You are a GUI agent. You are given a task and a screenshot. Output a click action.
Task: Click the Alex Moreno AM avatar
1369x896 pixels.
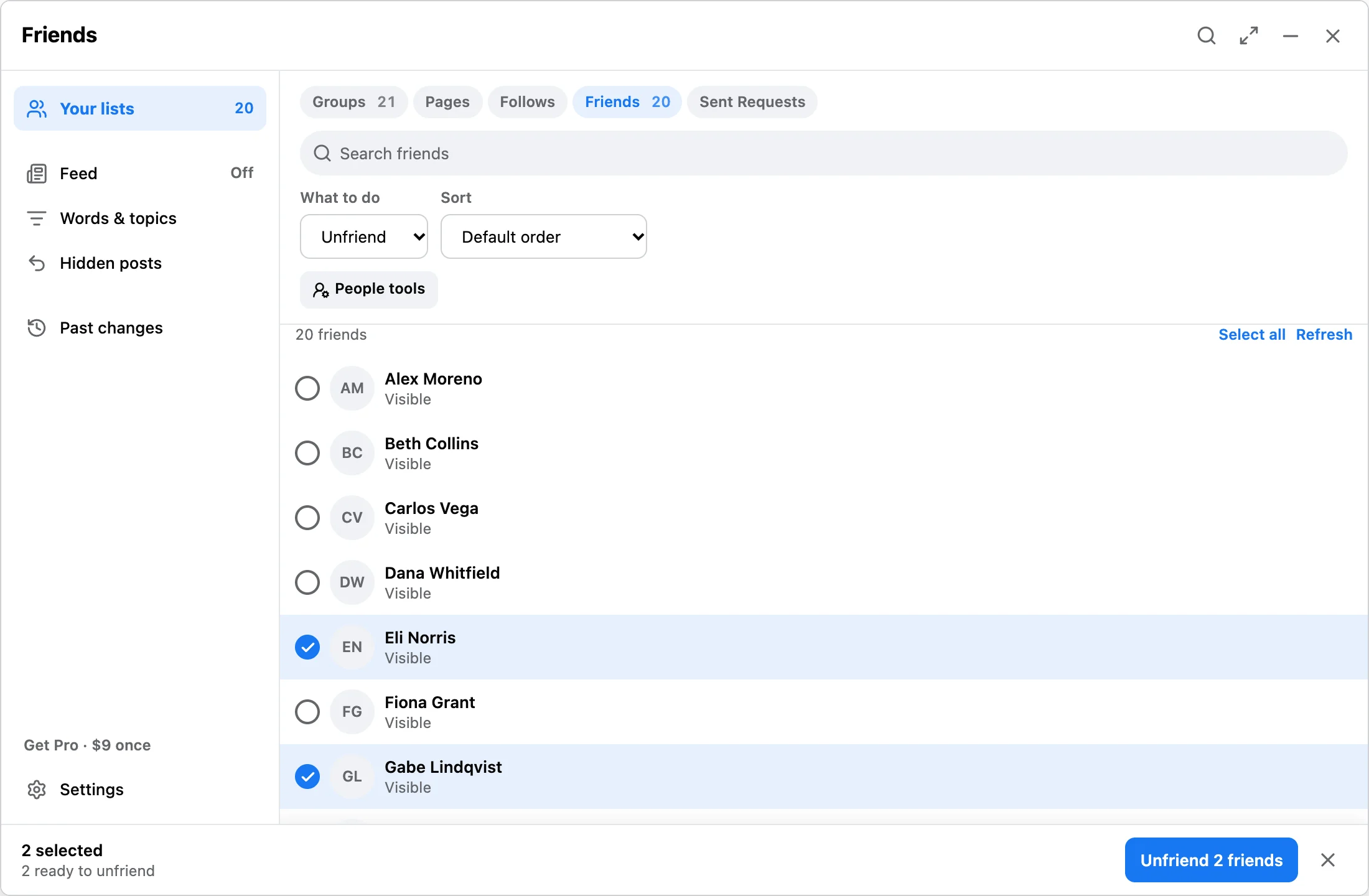pyautogui.click(x=352, y=388)
